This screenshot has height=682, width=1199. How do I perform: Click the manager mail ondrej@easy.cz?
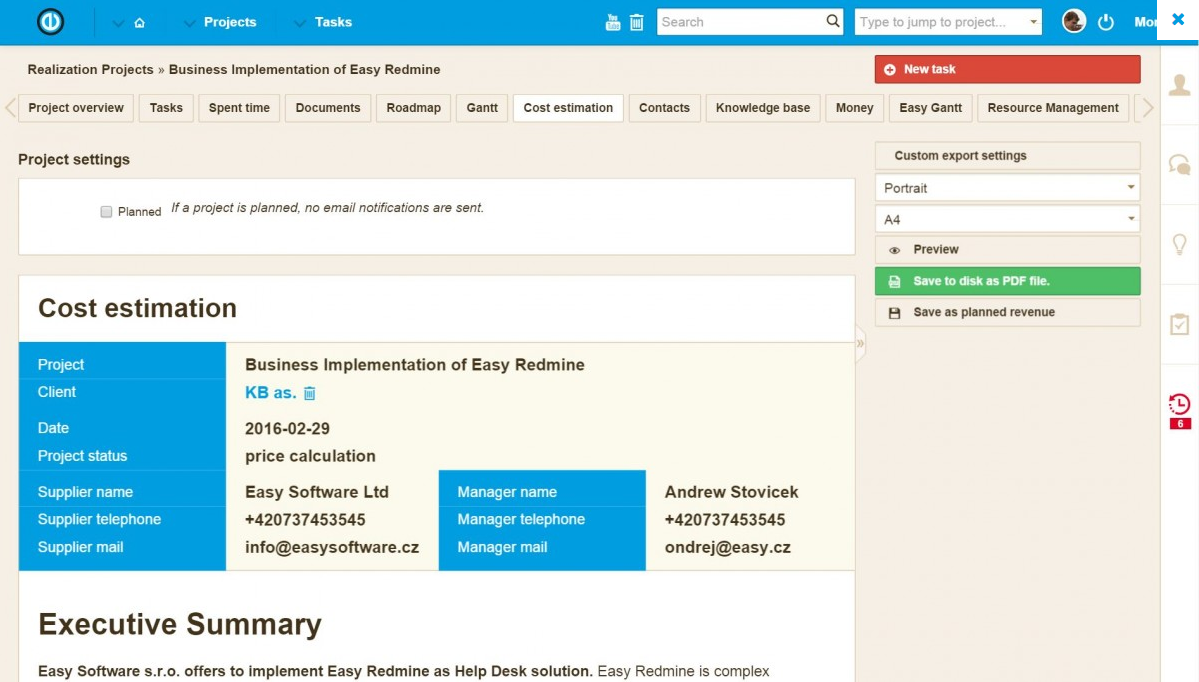point(727,547)
